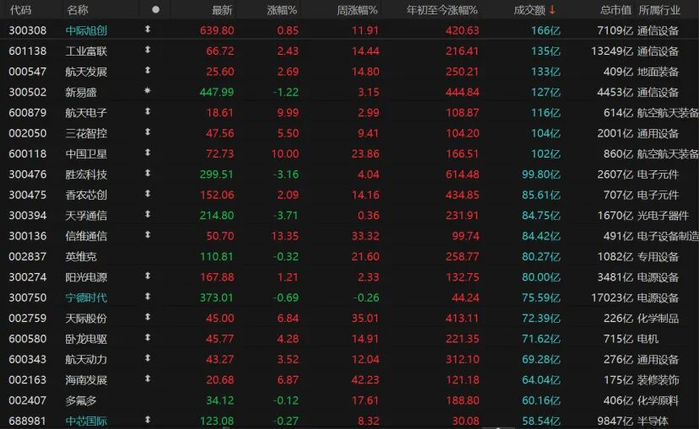Click the circle dot icon in header row
Screen dimensions: 700x429
(155, 9)
